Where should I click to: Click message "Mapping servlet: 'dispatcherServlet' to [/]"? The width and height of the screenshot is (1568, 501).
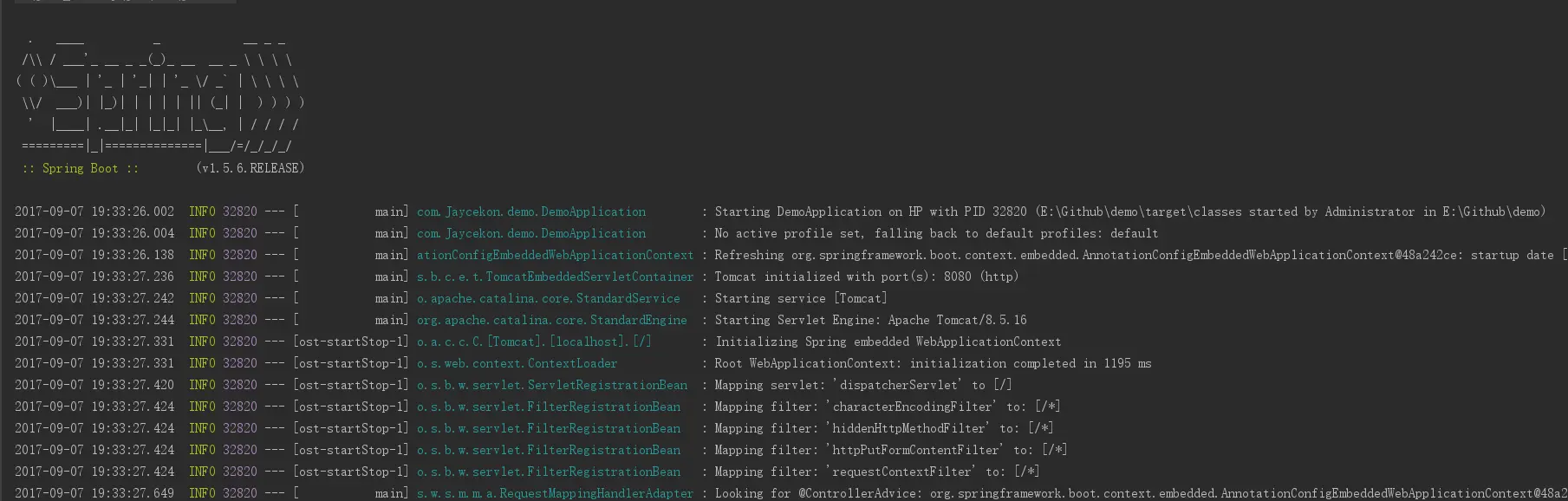click(x=863, y=385)
